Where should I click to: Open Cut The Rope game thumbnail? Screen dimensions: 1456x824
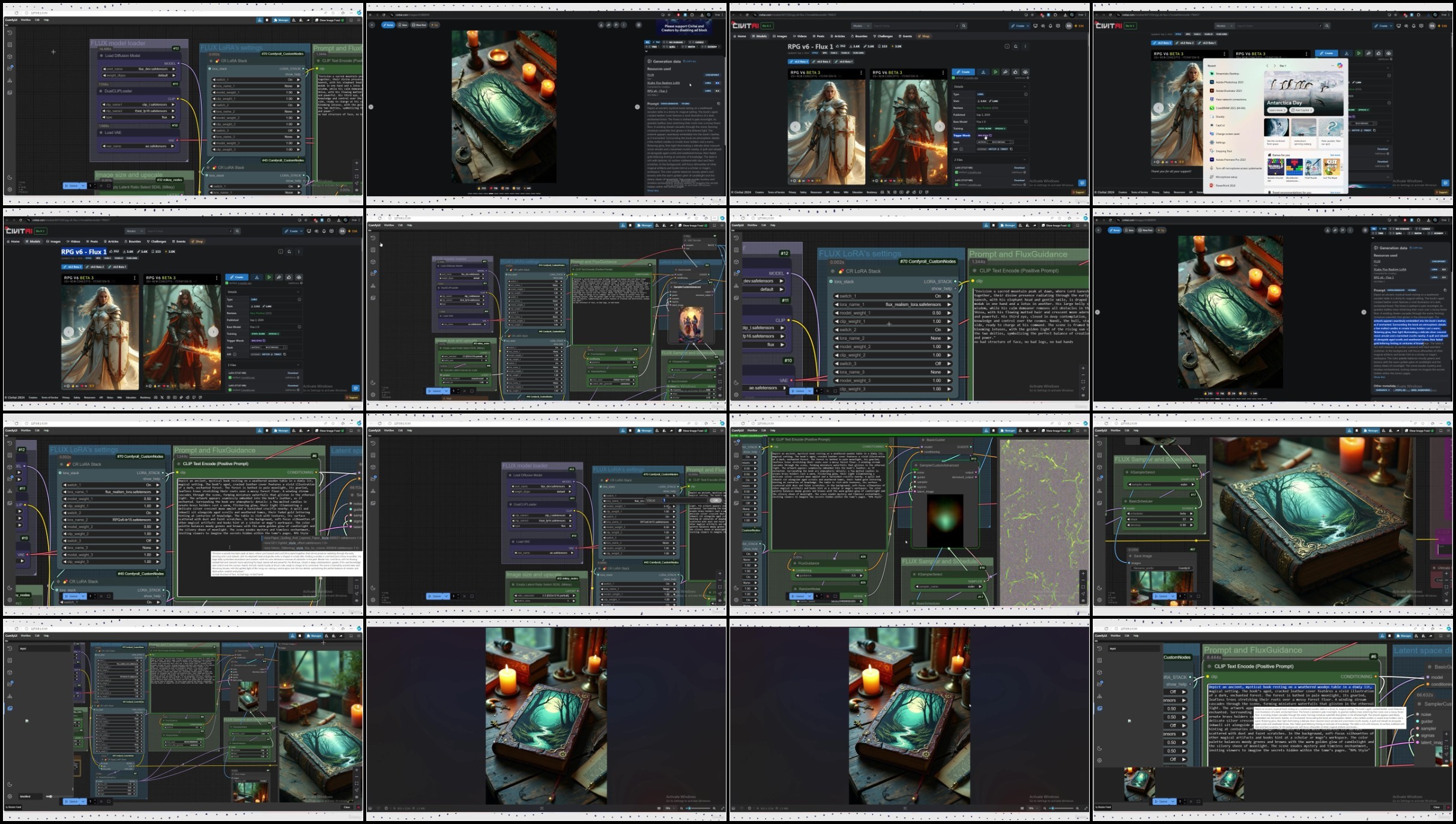(1332, 167)
